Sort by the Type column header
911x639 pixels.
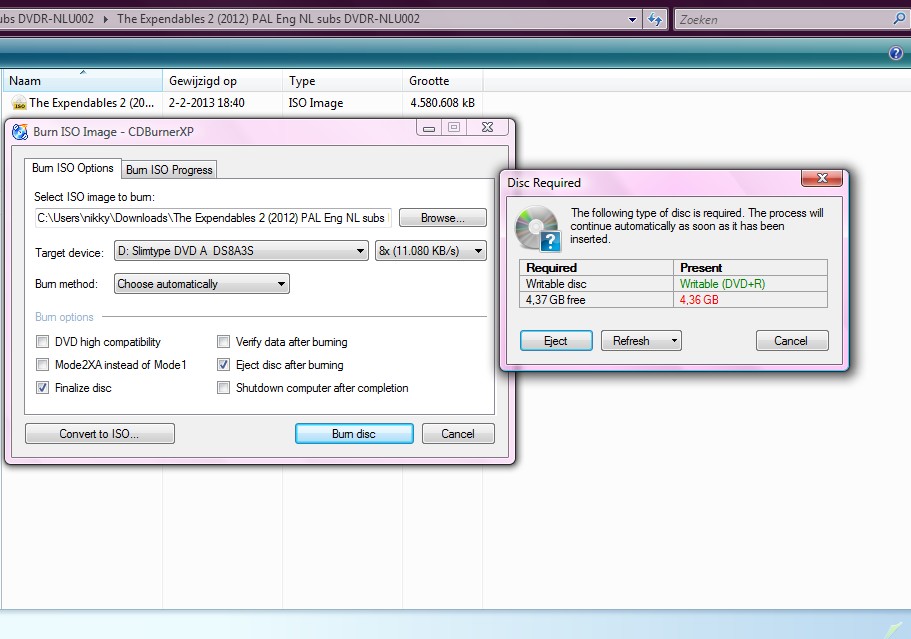(x=342, y=81)
